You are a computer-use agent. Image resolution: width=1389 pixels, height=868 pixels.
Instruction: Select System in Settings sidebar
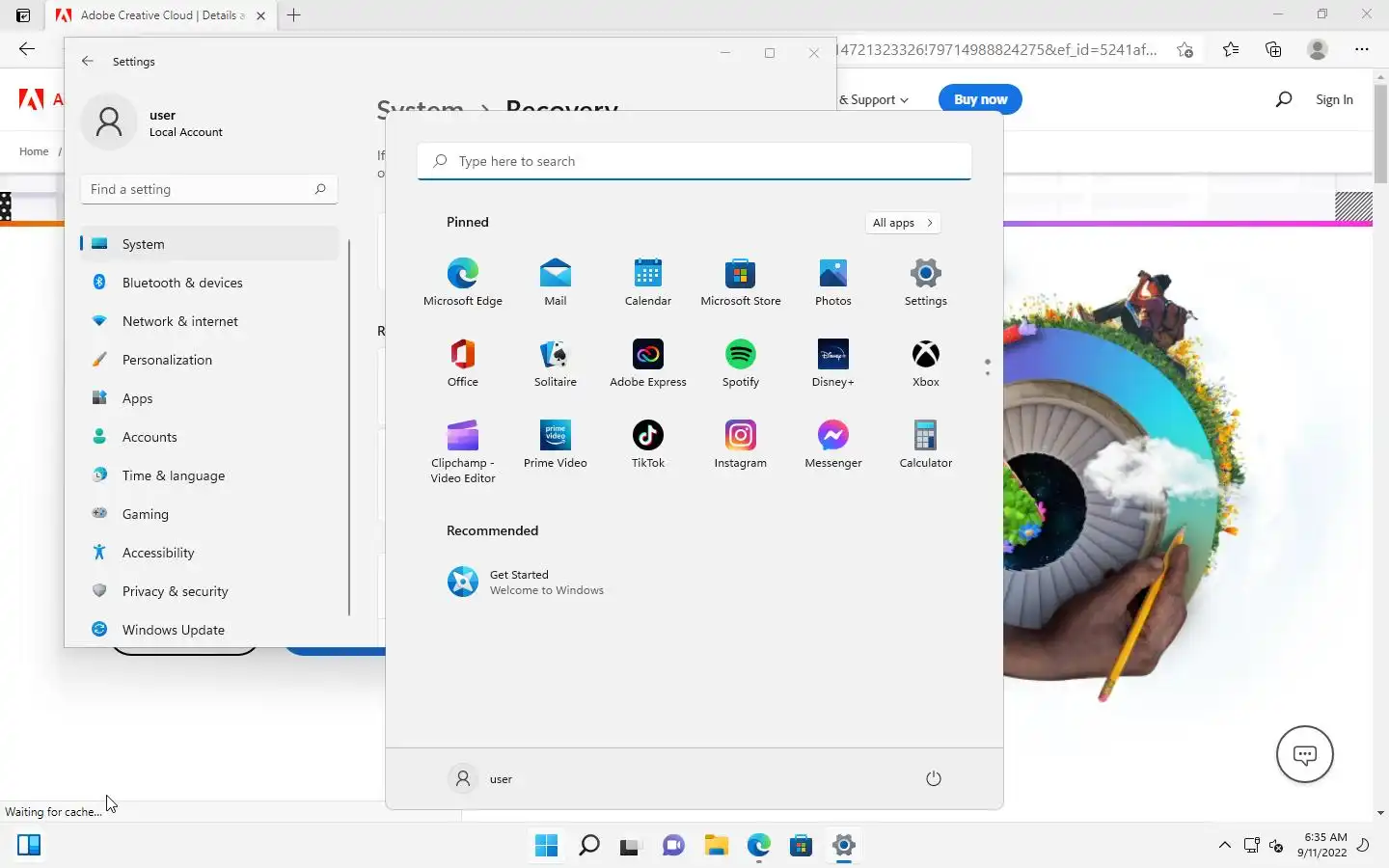tap(209, 244)
